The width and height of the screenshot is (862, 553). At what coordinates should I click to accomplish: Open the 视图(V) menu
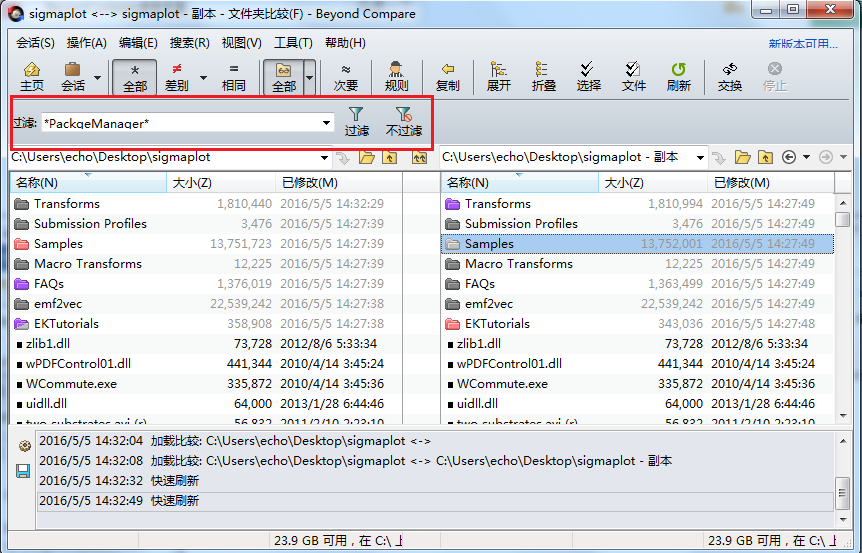coord(241,43)
